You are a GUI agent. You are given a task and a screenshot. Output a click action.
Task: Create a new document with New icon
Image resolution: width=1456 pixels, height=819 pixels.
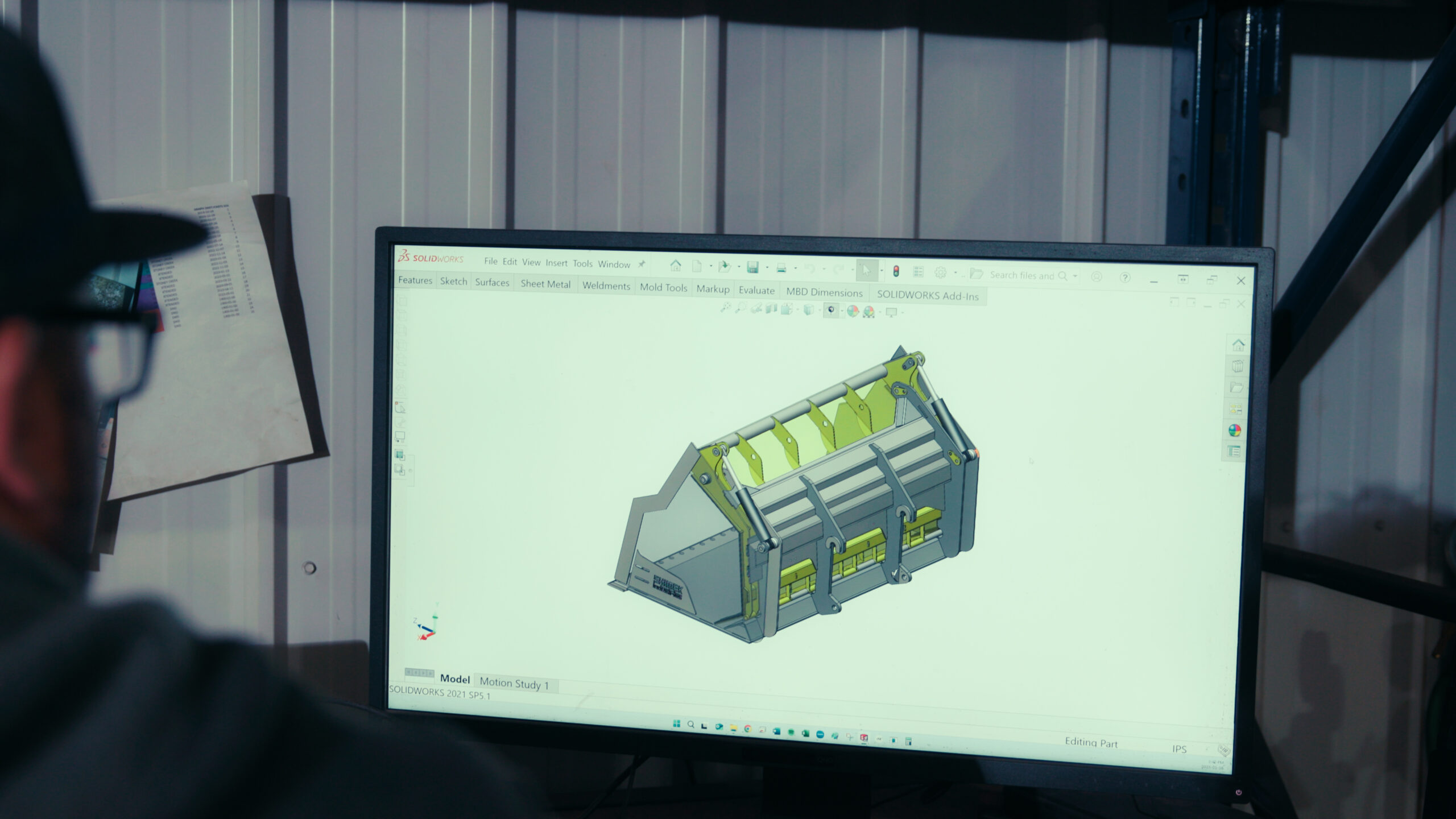point(697,266)
